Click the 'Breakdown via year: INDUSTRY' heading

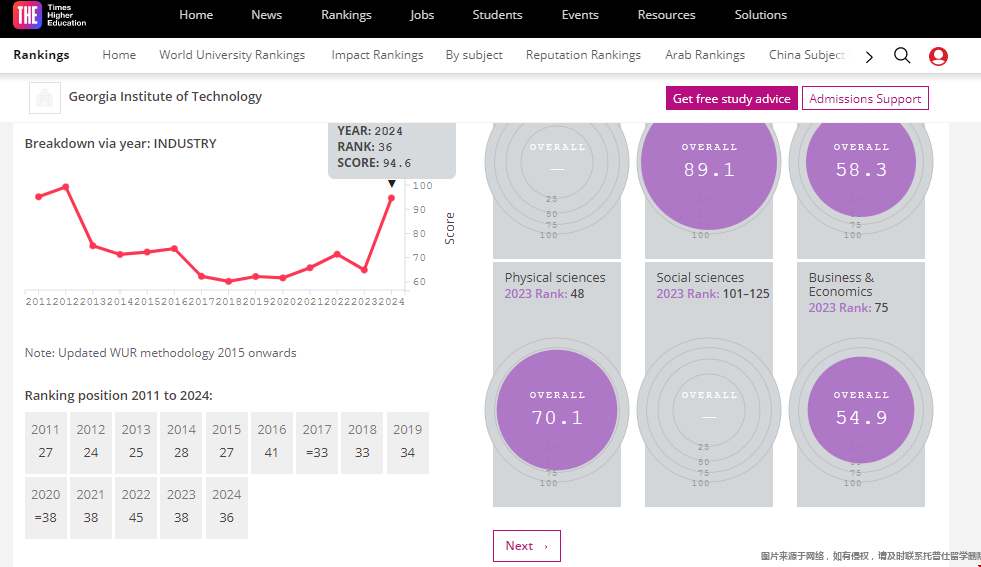(121, 143)
